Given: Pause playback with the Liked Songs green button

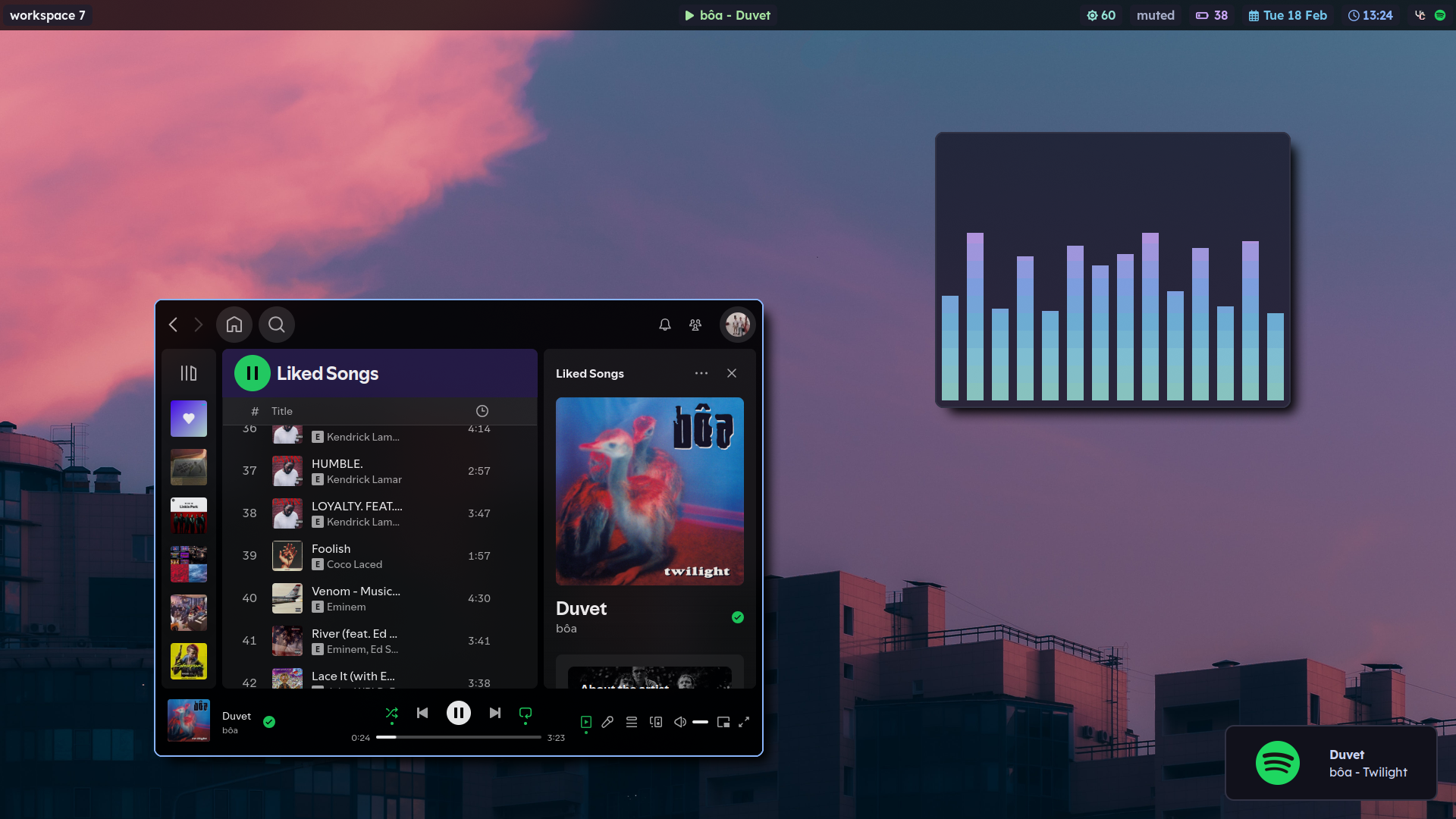Looking at the screenshot, I should pyautogui.click(x=253, y=373).
